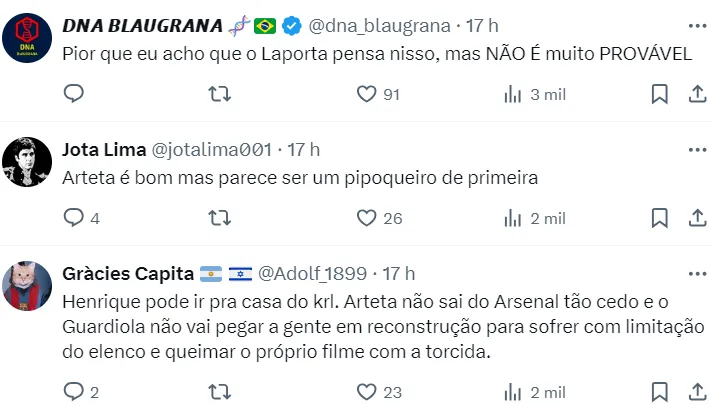Click DNA BLAUGRANA's profile avatar

(x=28, y=38)
